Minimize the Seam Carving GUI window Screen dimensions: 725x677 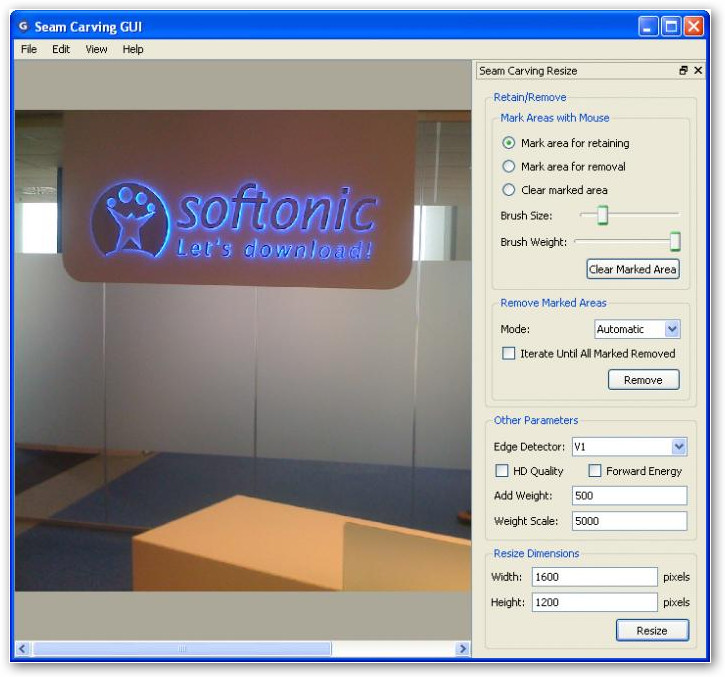click(x=647, y=26)
